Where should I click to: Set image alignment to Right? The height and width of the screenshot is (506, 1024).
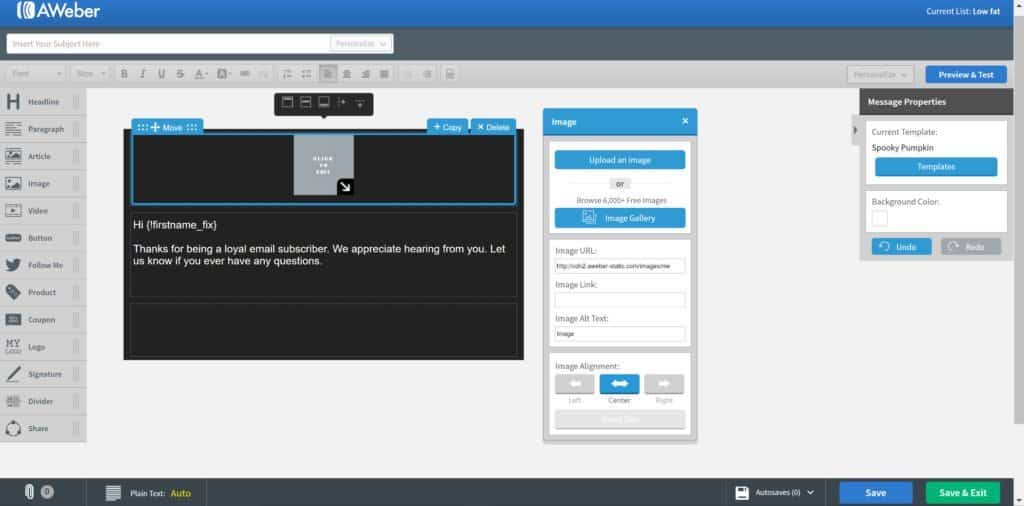tap(664, 384)
